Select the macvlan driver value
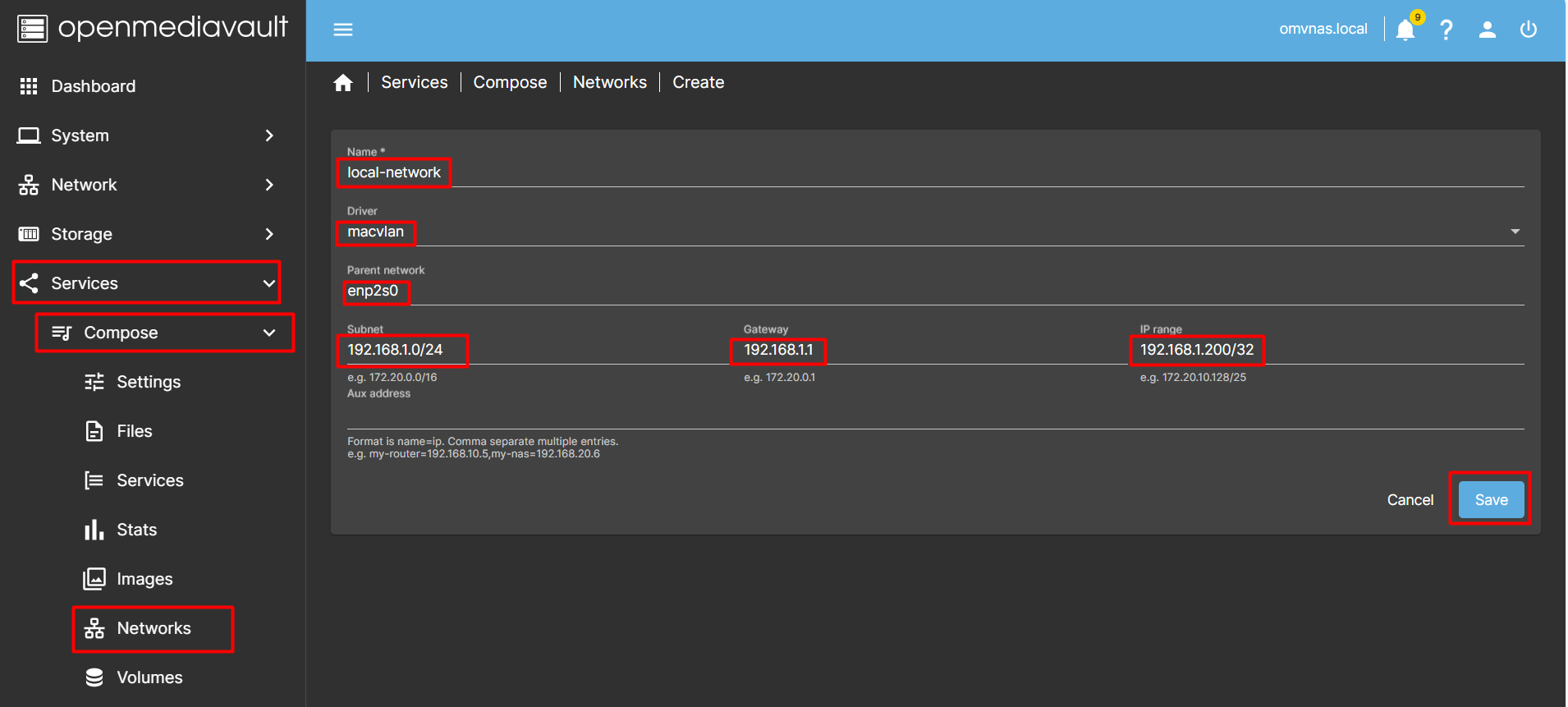This screenshot has width=1568, height=707. 375,232
